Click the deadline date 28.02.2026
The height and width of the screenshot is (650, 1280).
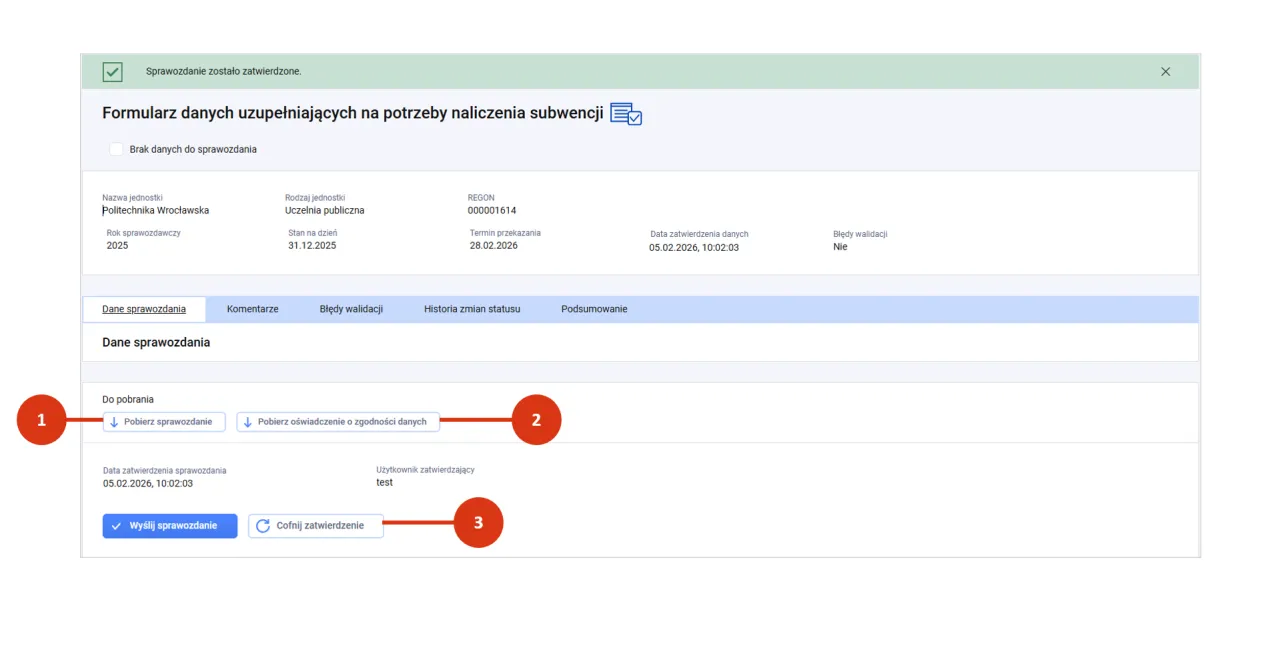[x=494, y=246]
